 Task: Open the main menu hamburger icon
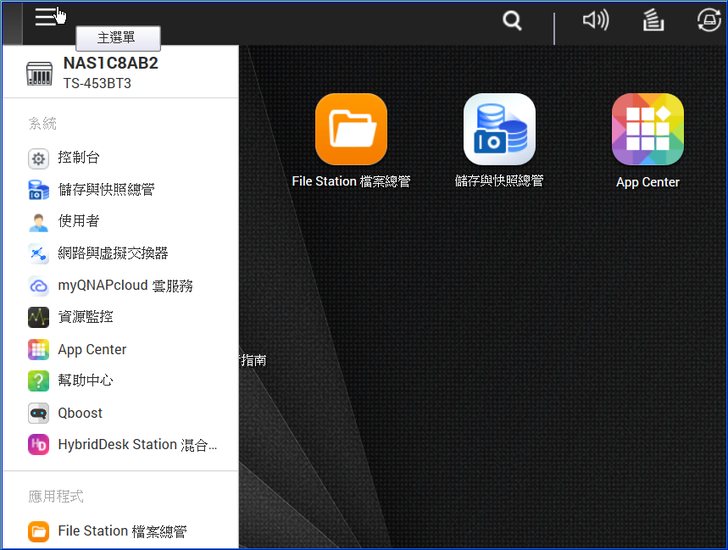tap(46, 17)
